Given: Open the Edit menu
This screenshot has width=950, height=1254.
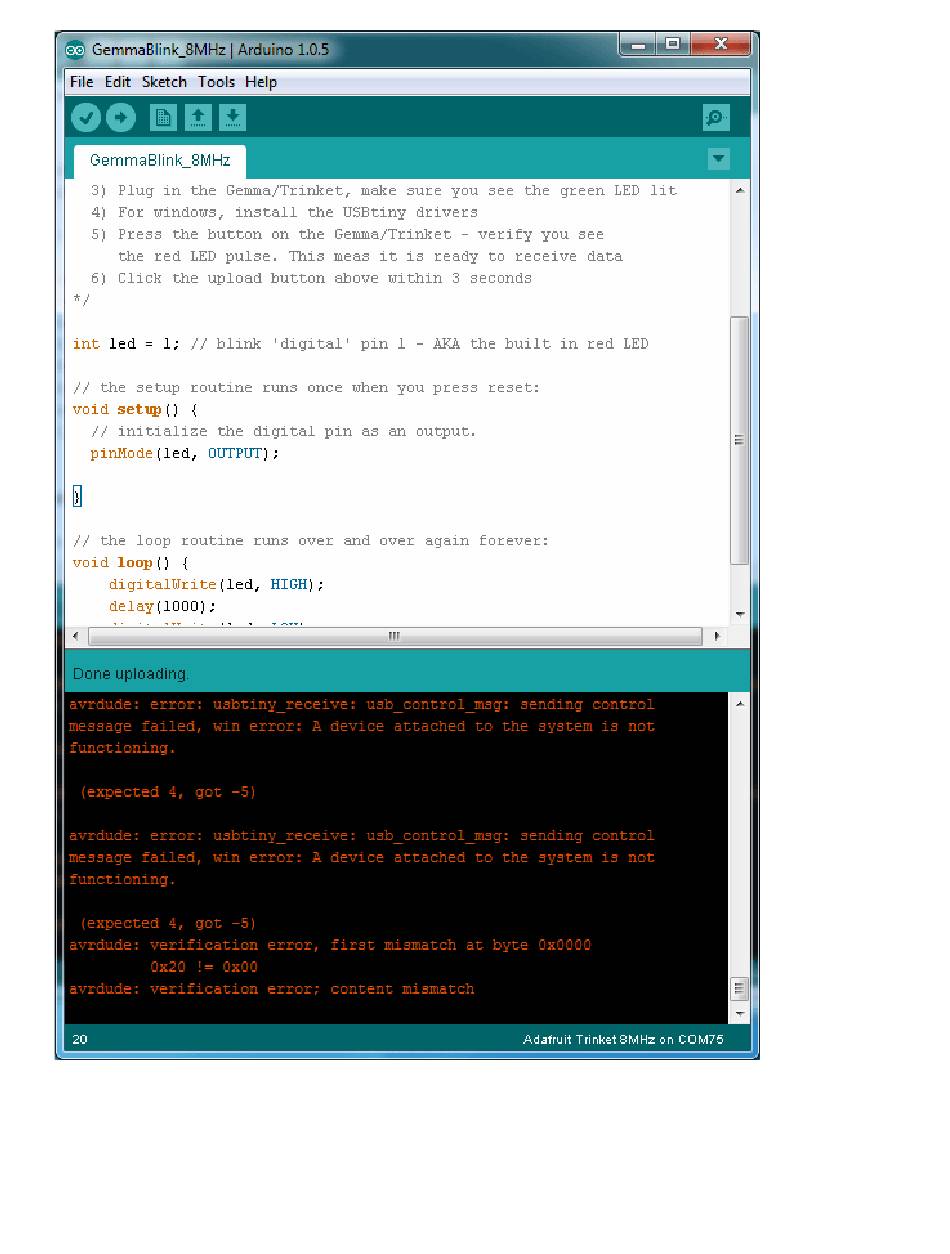Looking at the screenshot, I should point(118,82).
